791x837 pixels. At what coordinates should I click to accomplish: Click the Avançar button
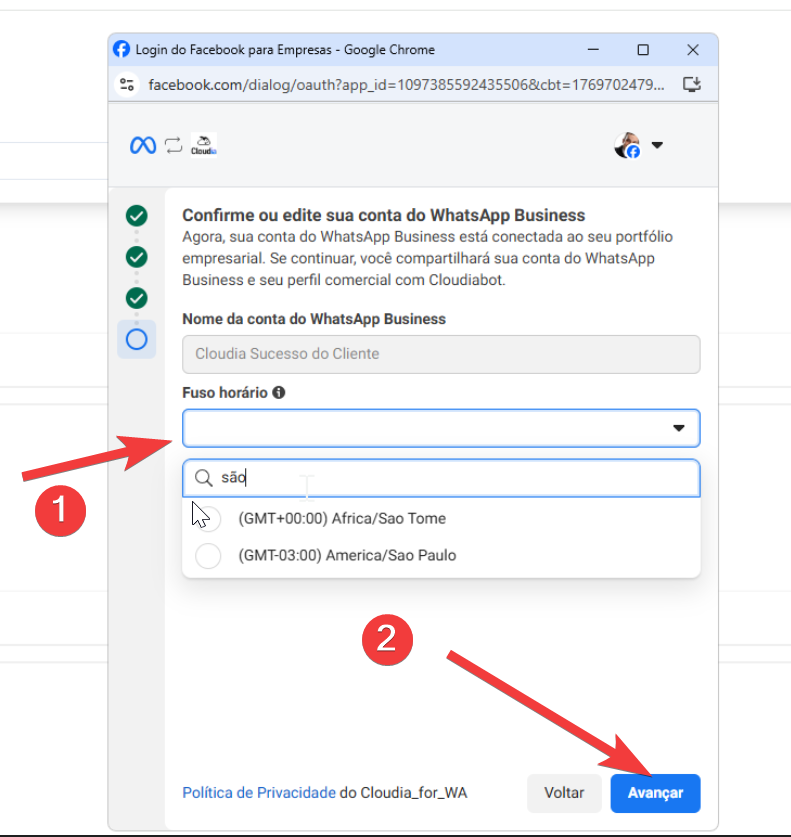click(655, 793)
